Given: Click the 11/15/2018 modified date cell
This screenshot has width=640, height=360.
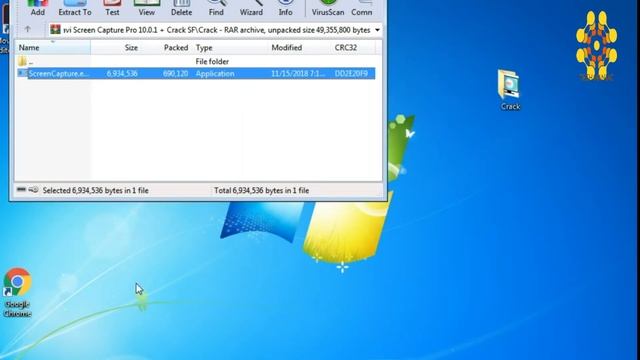Looking at the screenshot, I should tap(298, 73).
